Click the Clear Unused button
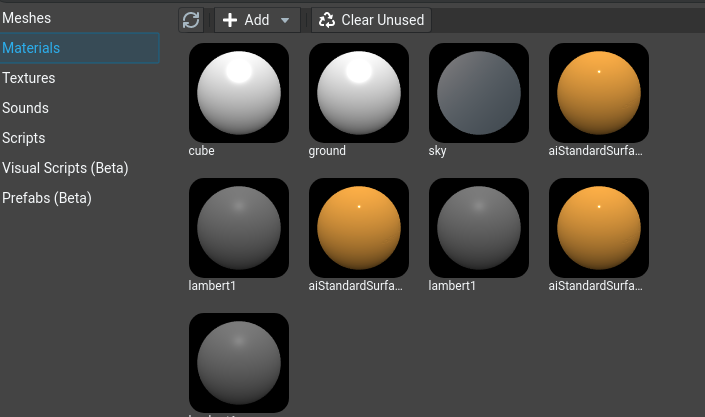Screen dimensions: 705x417 pyautogui.click(x=371, y=20)
